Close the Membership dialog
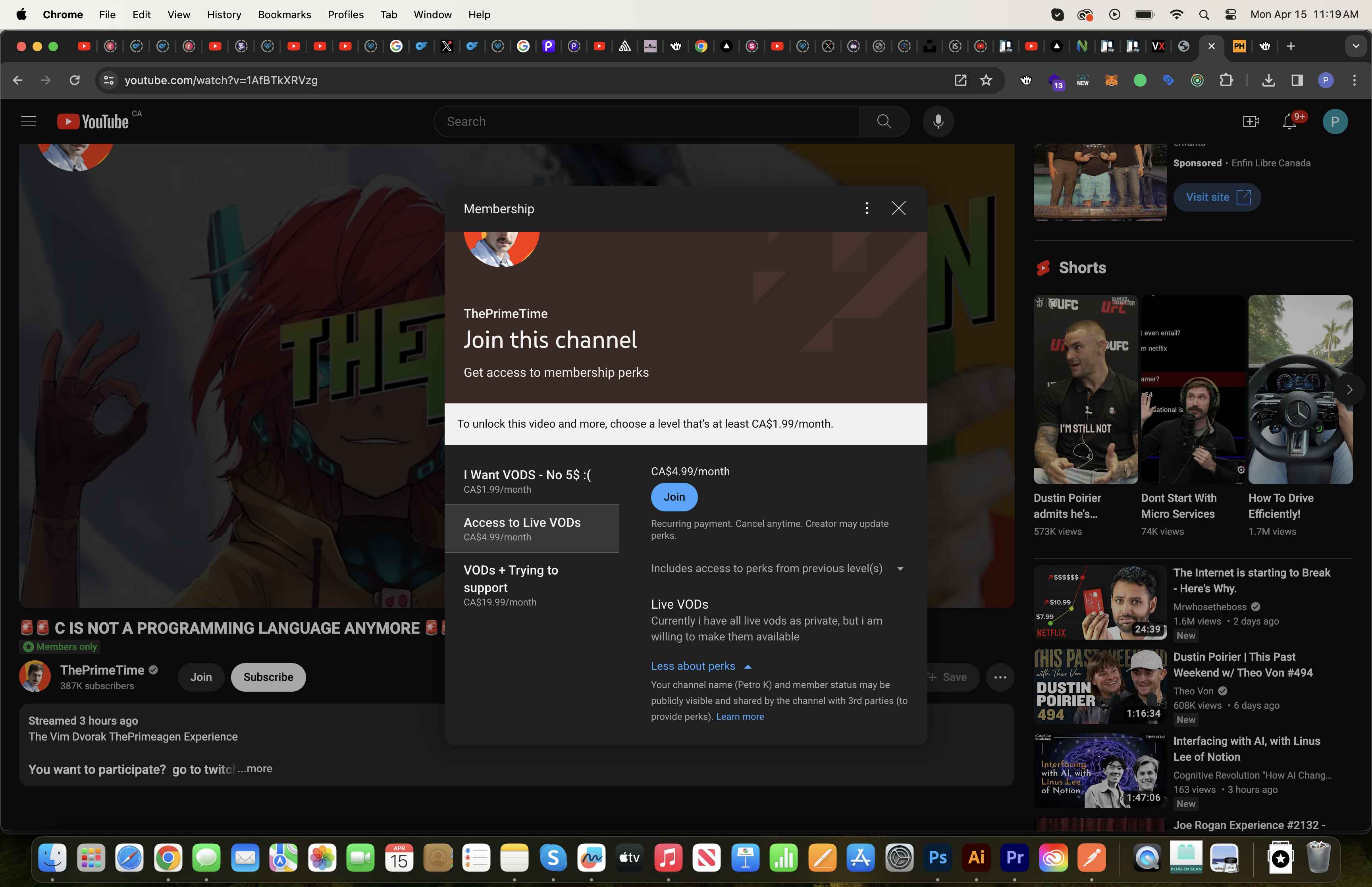The width and height of the screenshot is (1372, 887). [x=898, y=208]
